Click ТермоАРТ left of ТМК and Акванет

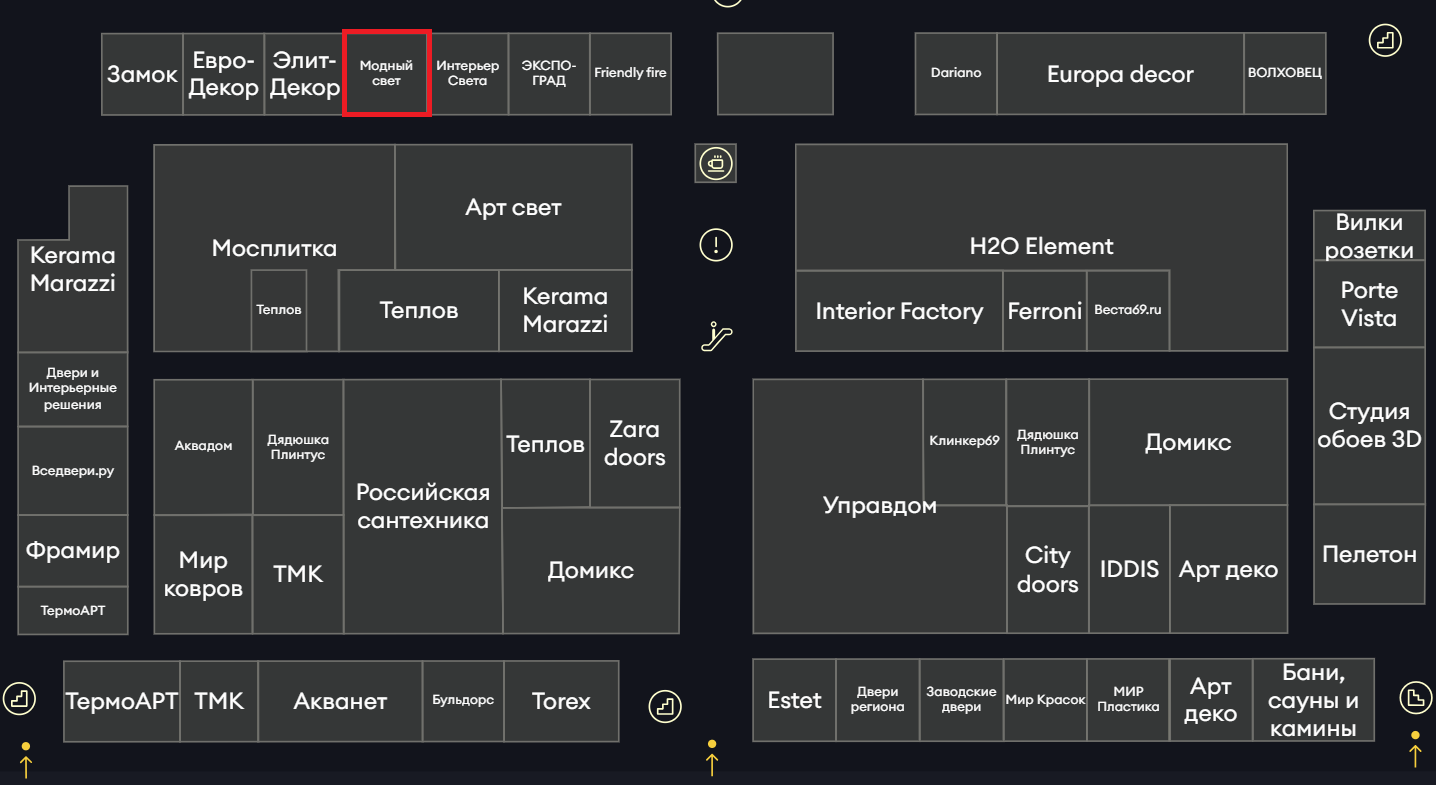click(x=122, y=701)
